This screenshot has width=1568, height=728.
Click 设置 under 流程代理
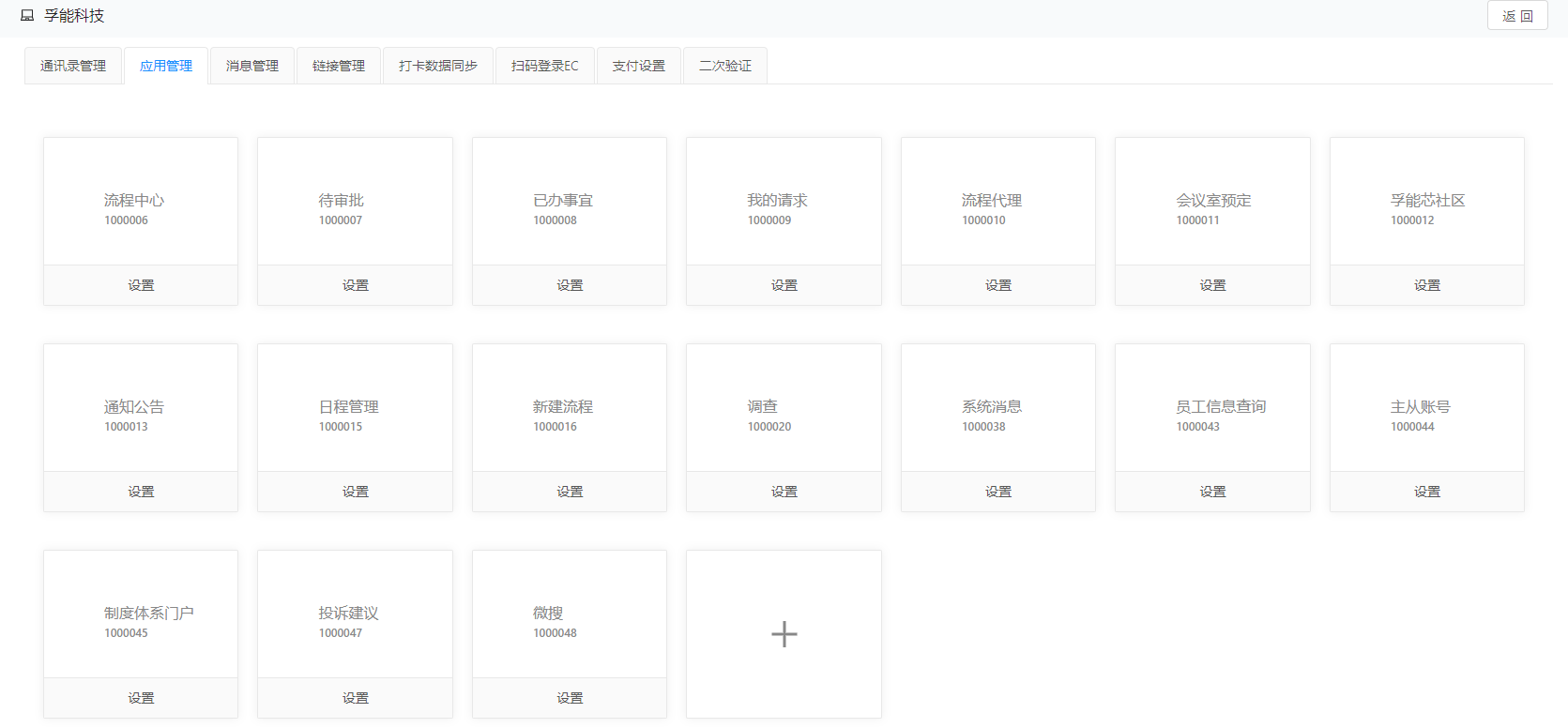click(998, 285)
